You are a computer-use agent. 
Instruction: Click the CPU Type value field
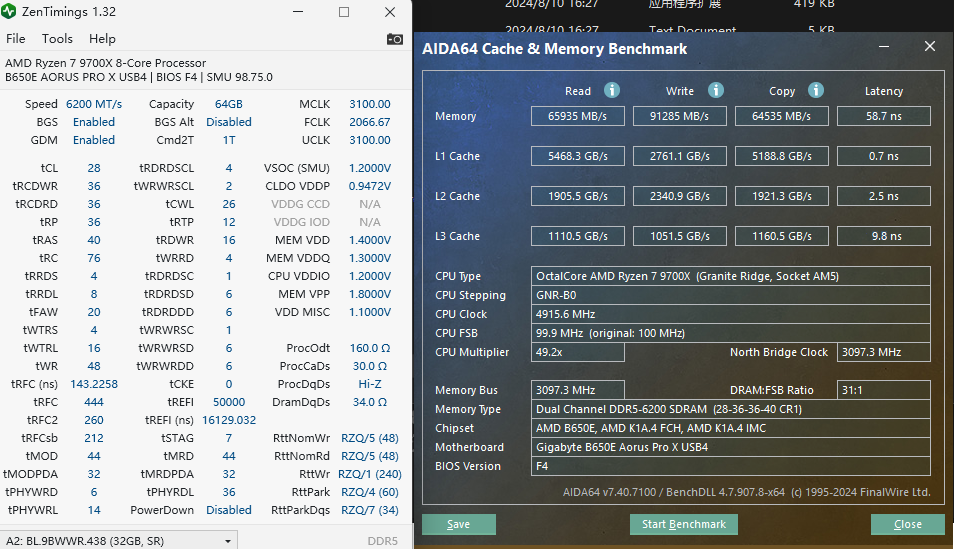pyautogui.click(x=731, y=276)
